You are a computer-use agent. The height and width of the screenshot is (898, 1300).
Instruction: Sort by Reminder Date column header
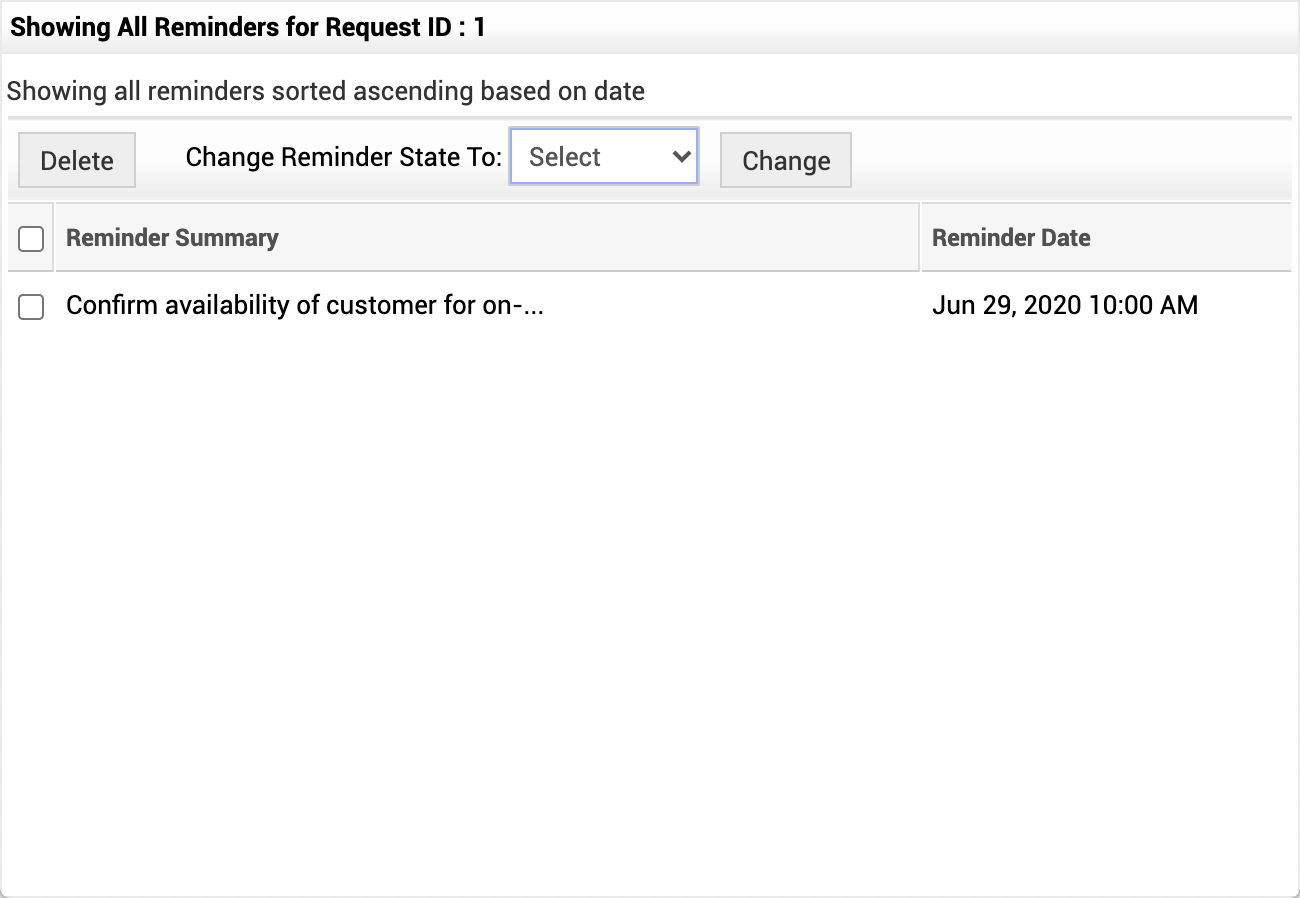[x=1011, y=238]
